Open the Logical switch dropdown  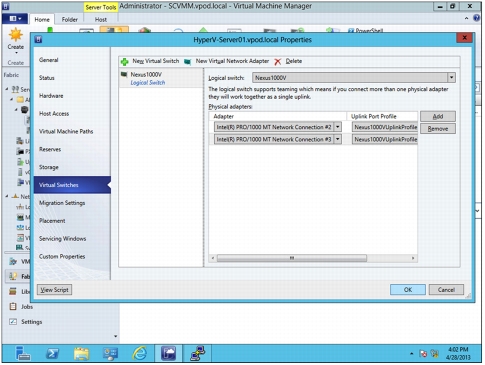[451, 78]
